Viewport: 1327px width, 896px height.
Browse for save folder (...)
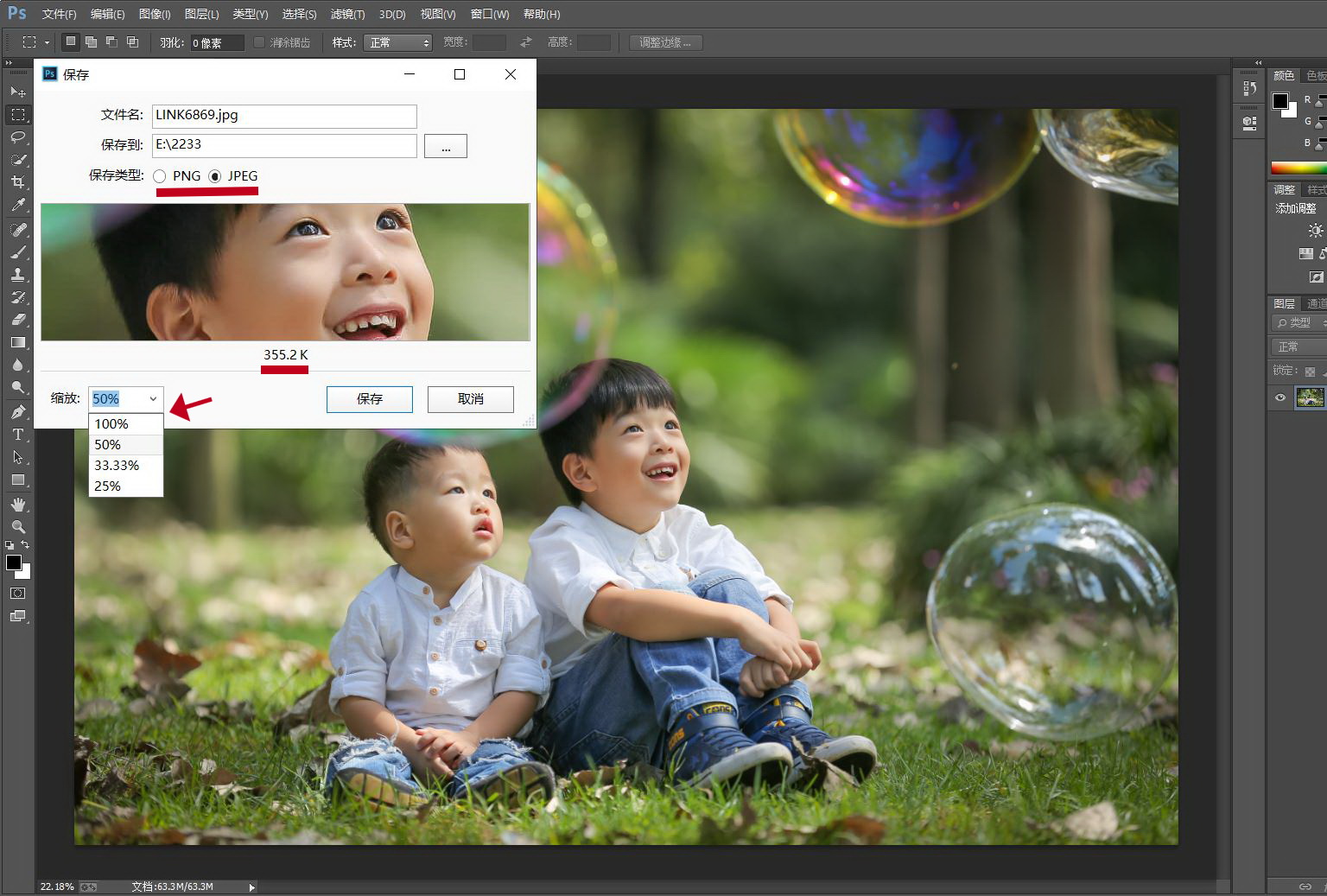pyautogui.click(x=446, y=146)
